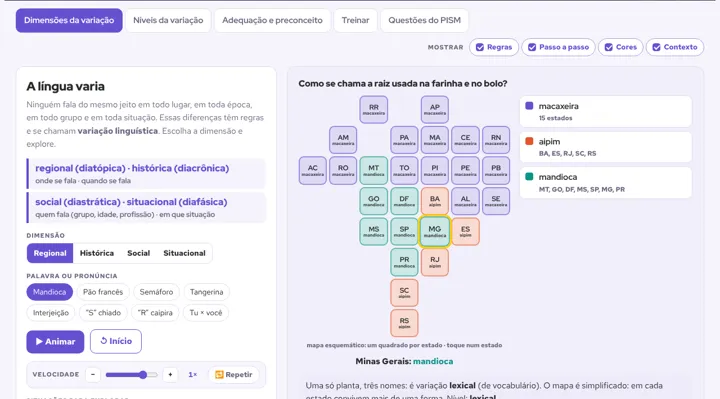Select the PB state tile
This screenshot has width=720, height=399.
click(x=496, y=170)
